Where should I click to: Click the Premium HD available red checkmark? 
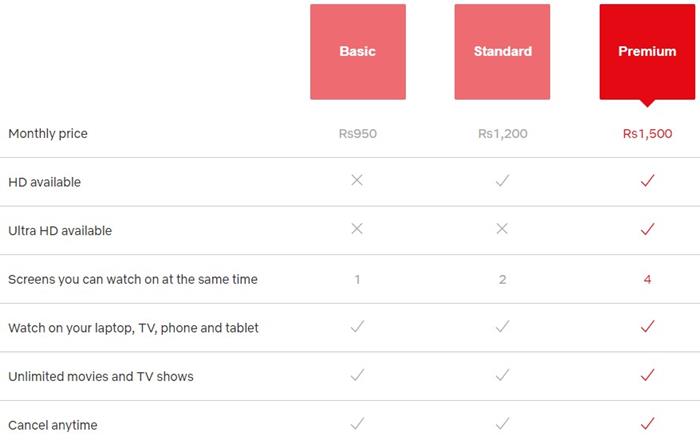click(647, 181)
